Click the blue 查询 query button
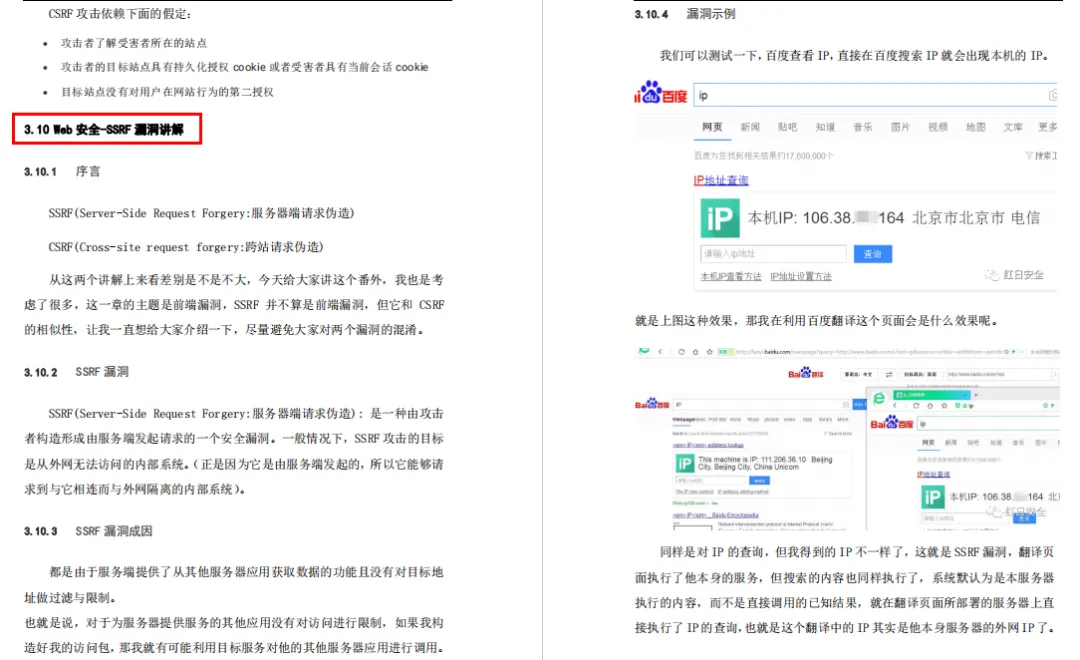This screenshot has height=660, width=1080. coord(874,254)
